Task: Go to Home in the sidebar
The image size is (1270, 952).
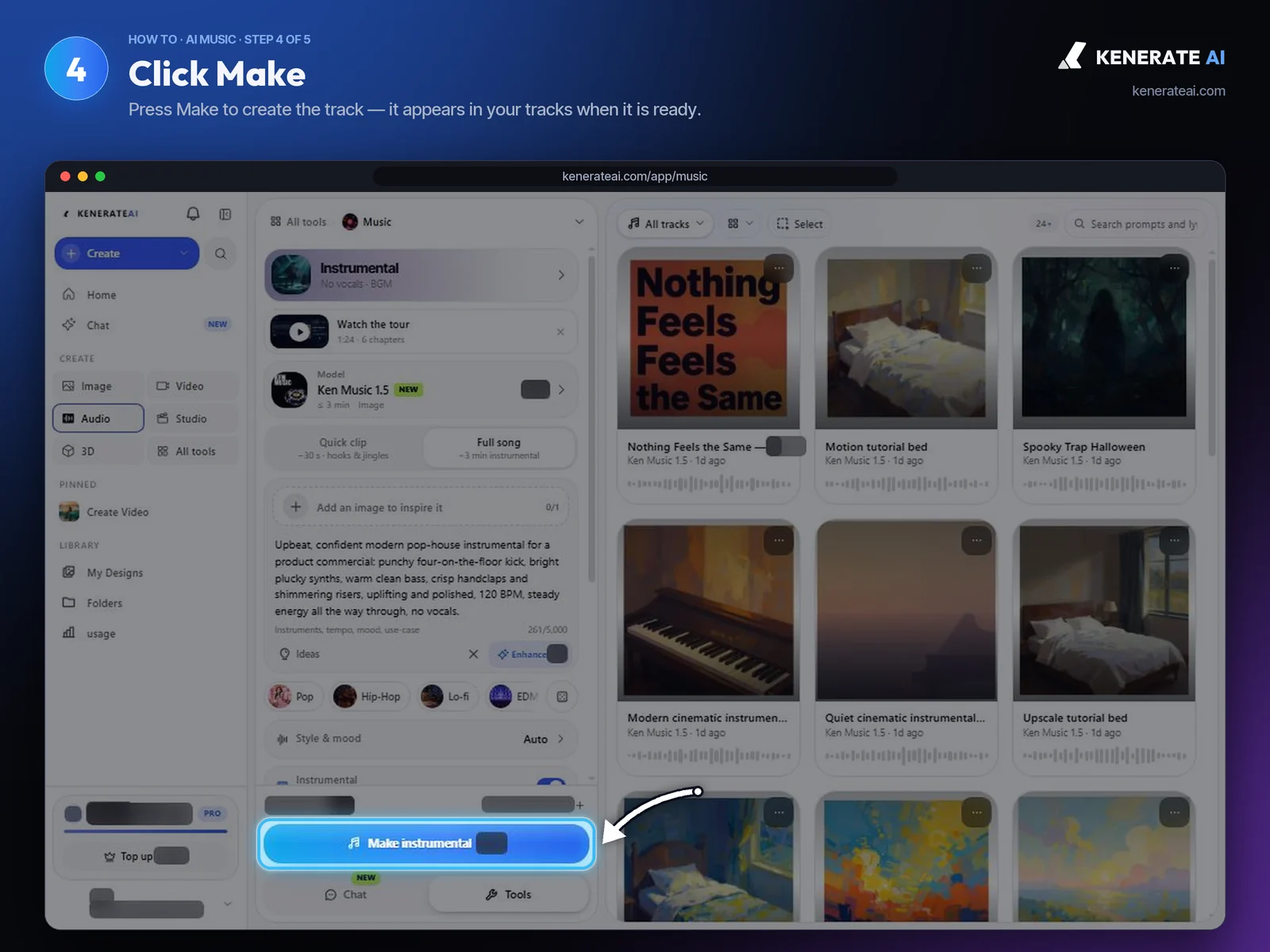Action: [101, 294]
